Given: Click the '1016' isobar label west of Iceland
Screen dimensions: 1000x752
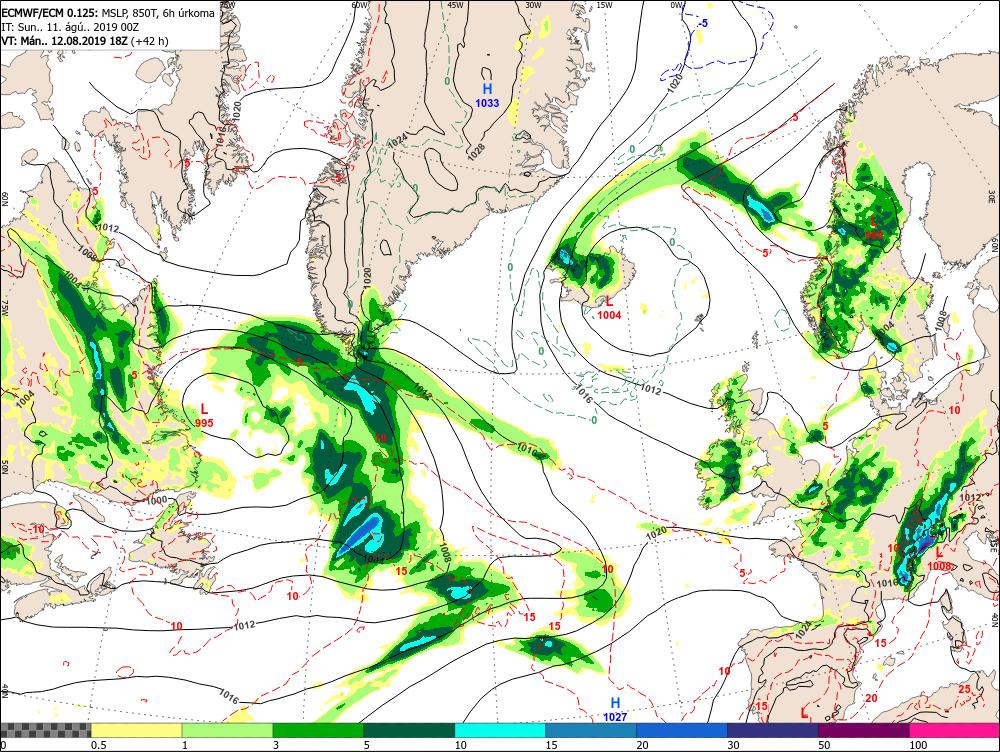Looking at the screenshot, I should [585, 395].
